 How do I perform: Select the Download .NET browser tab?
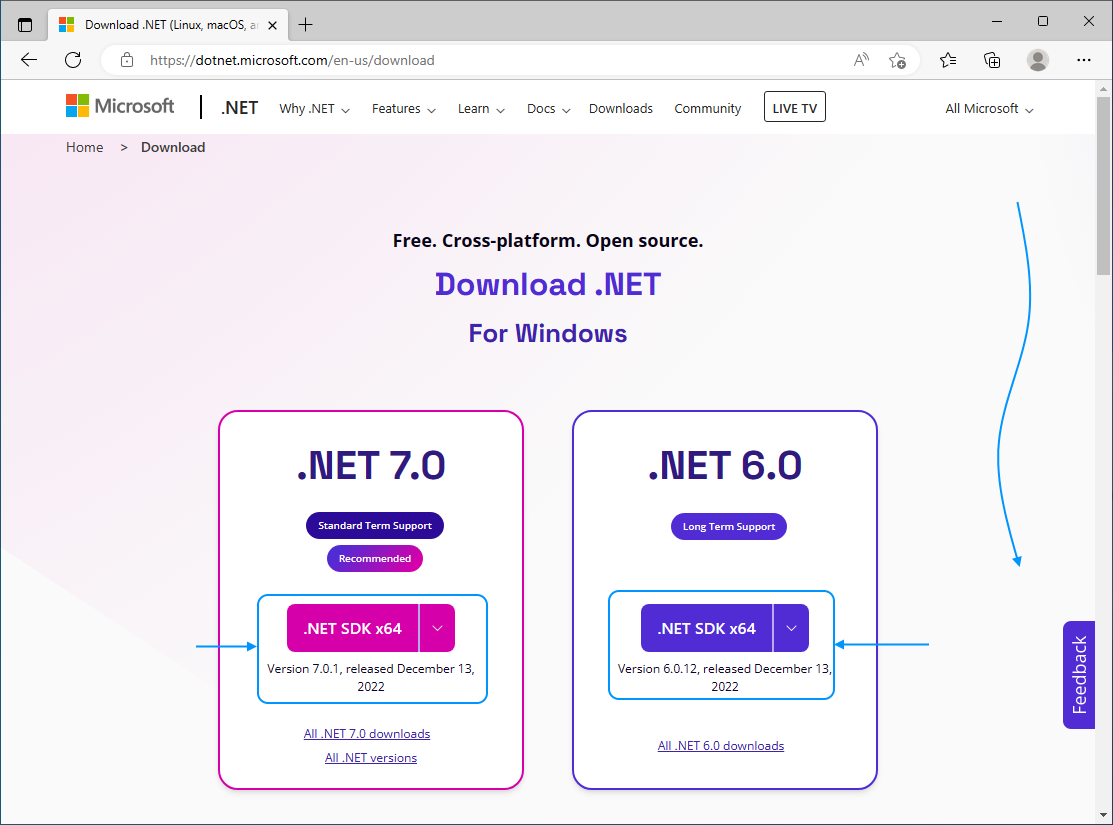click(169, 25)
